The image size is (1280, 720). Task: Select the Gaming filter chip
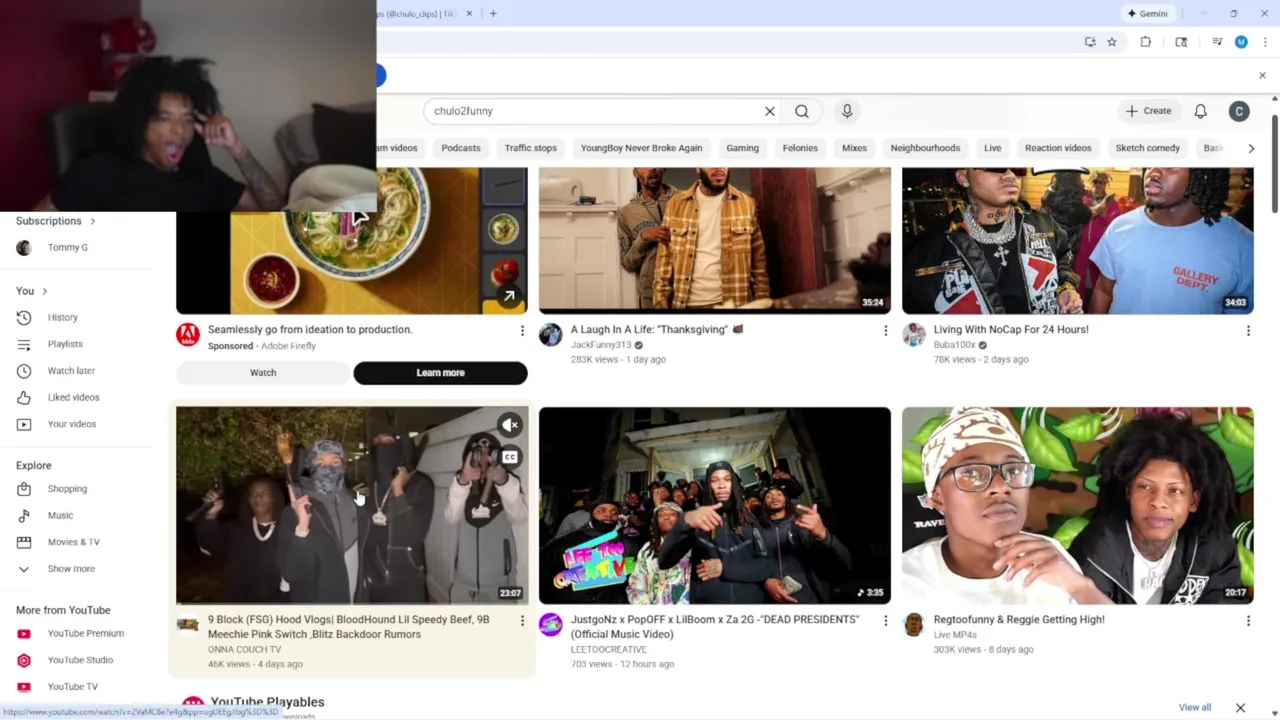coord(742,148)
